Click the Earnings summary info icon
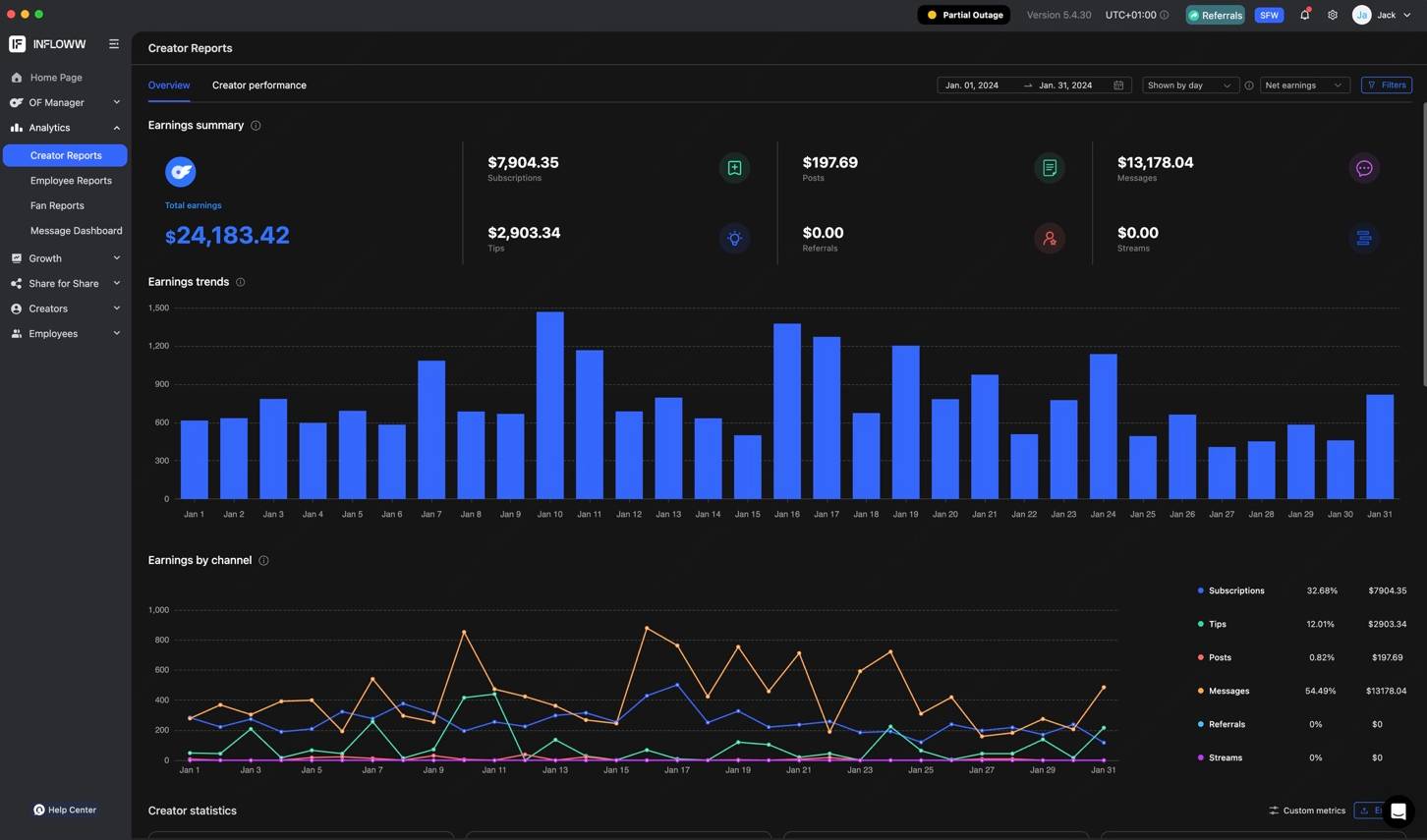1427x840 pixels. (x=256, y=126)
